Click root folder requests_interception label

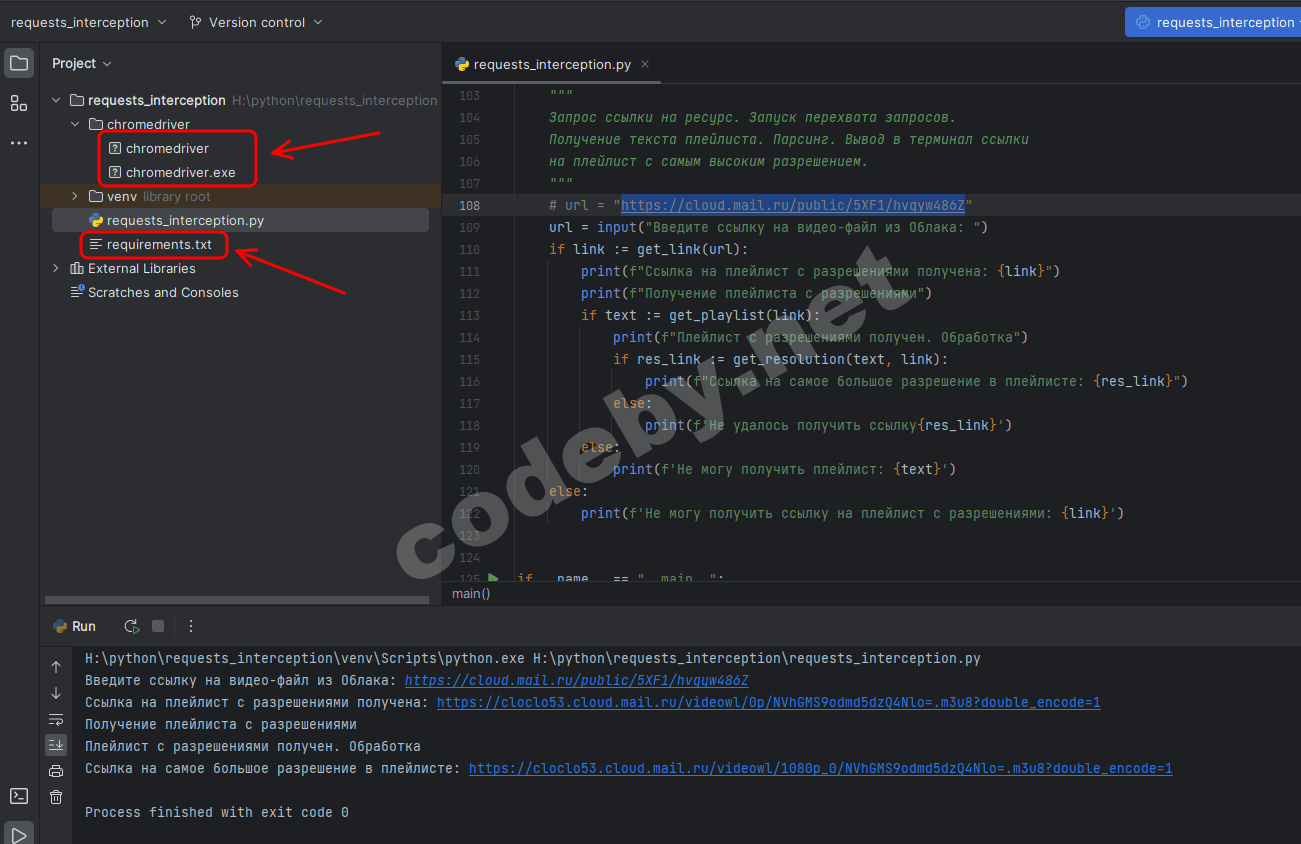coord(157,100)
